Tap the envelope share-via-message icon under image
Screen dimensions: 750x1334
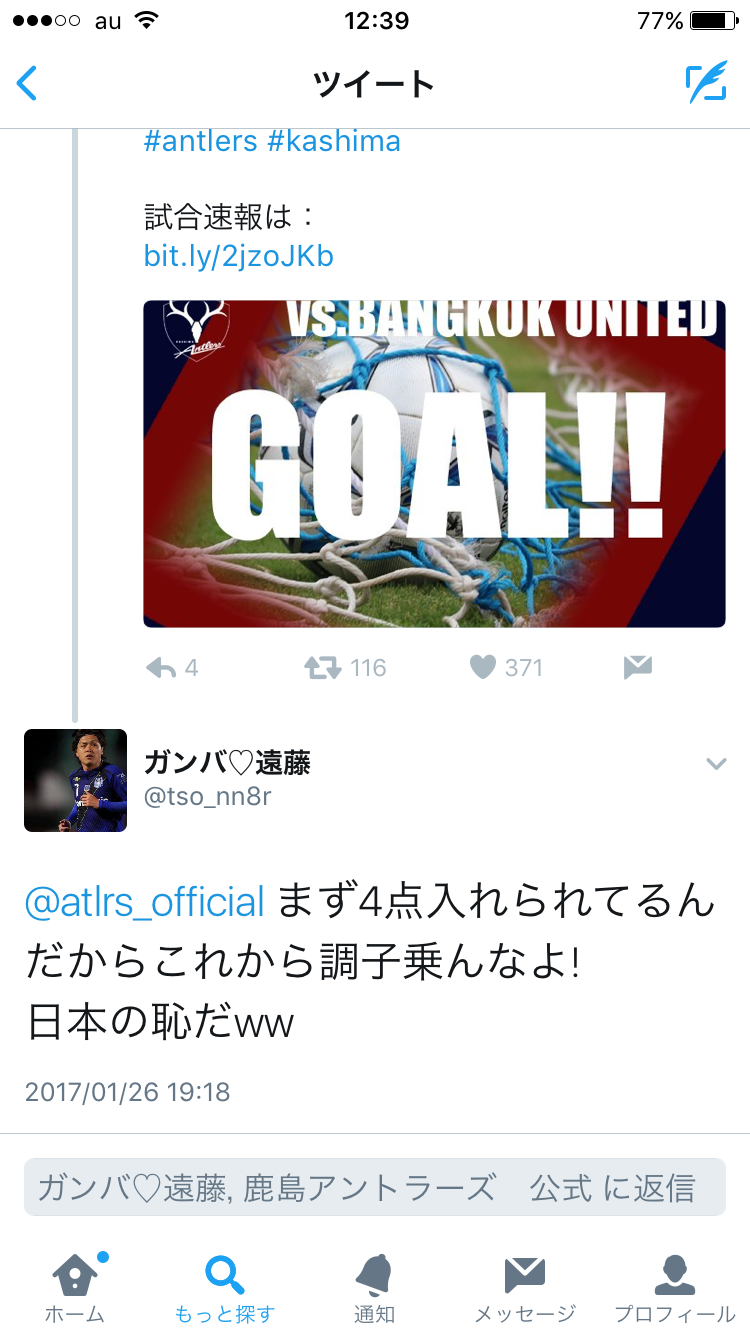click(638, 668)
